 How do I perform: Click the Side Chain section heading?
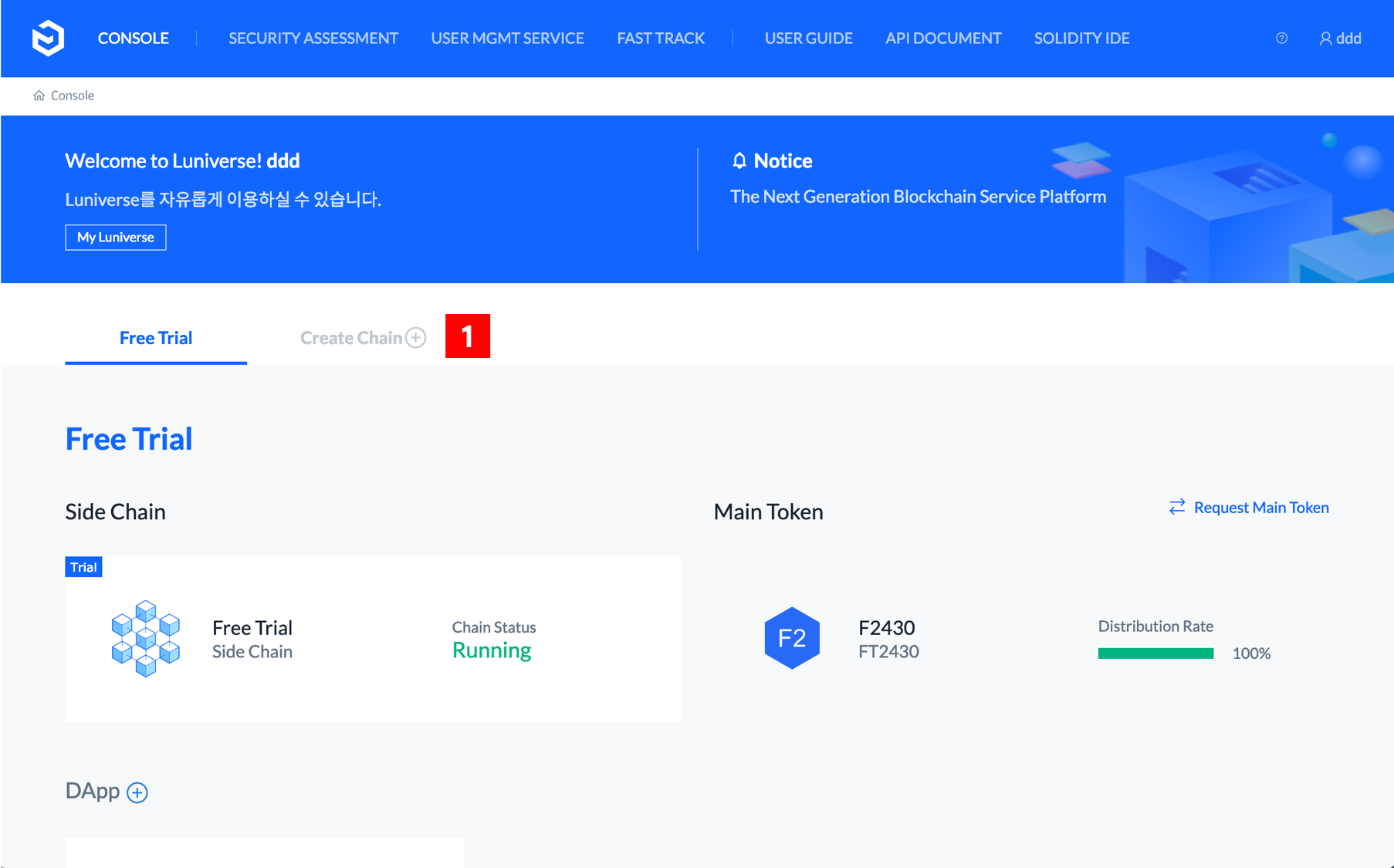click(115, 512)
